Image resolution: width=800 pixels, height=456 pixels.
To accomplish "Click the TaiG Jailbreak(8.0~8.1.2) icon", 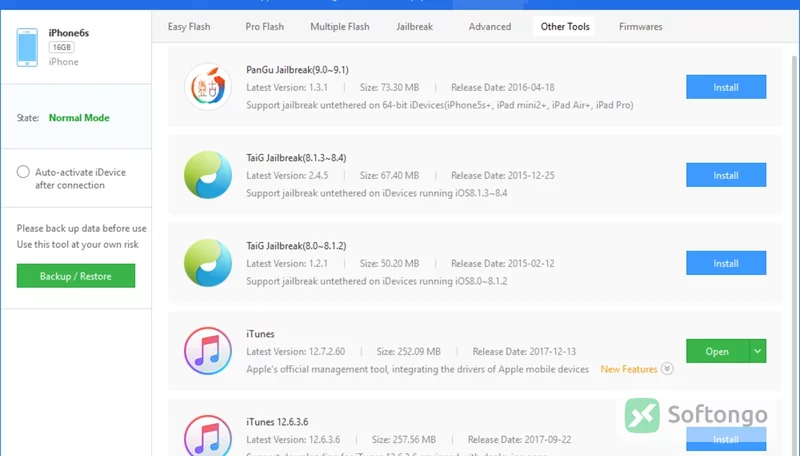I will coord(208,263).
